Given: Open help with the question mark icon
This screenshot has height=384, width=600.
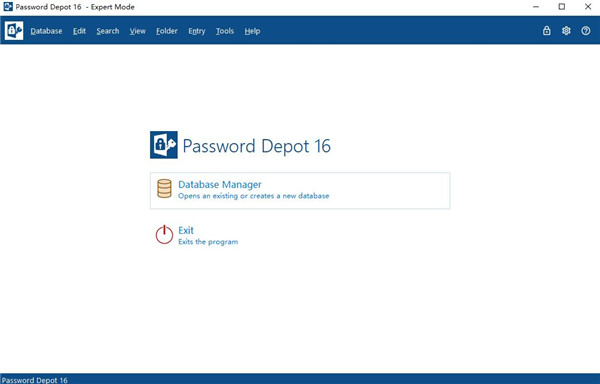Looking at the screenshot, I should coord(585,31).
